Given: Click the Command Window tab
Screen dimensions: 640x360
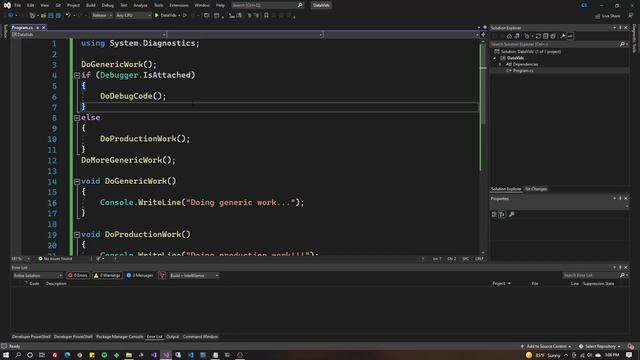Looking at the screenshot, I should pos(200,337).
